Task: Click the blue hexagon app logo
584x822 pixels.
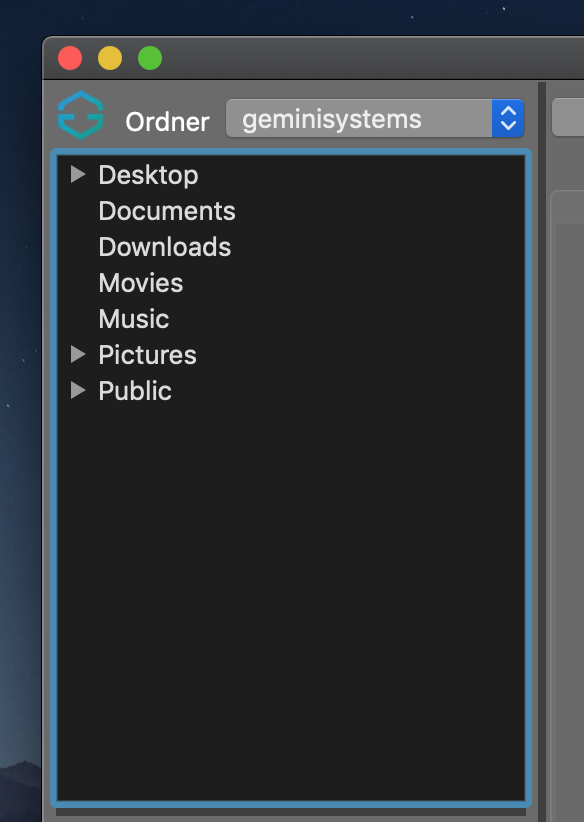Action: [81, 115]
